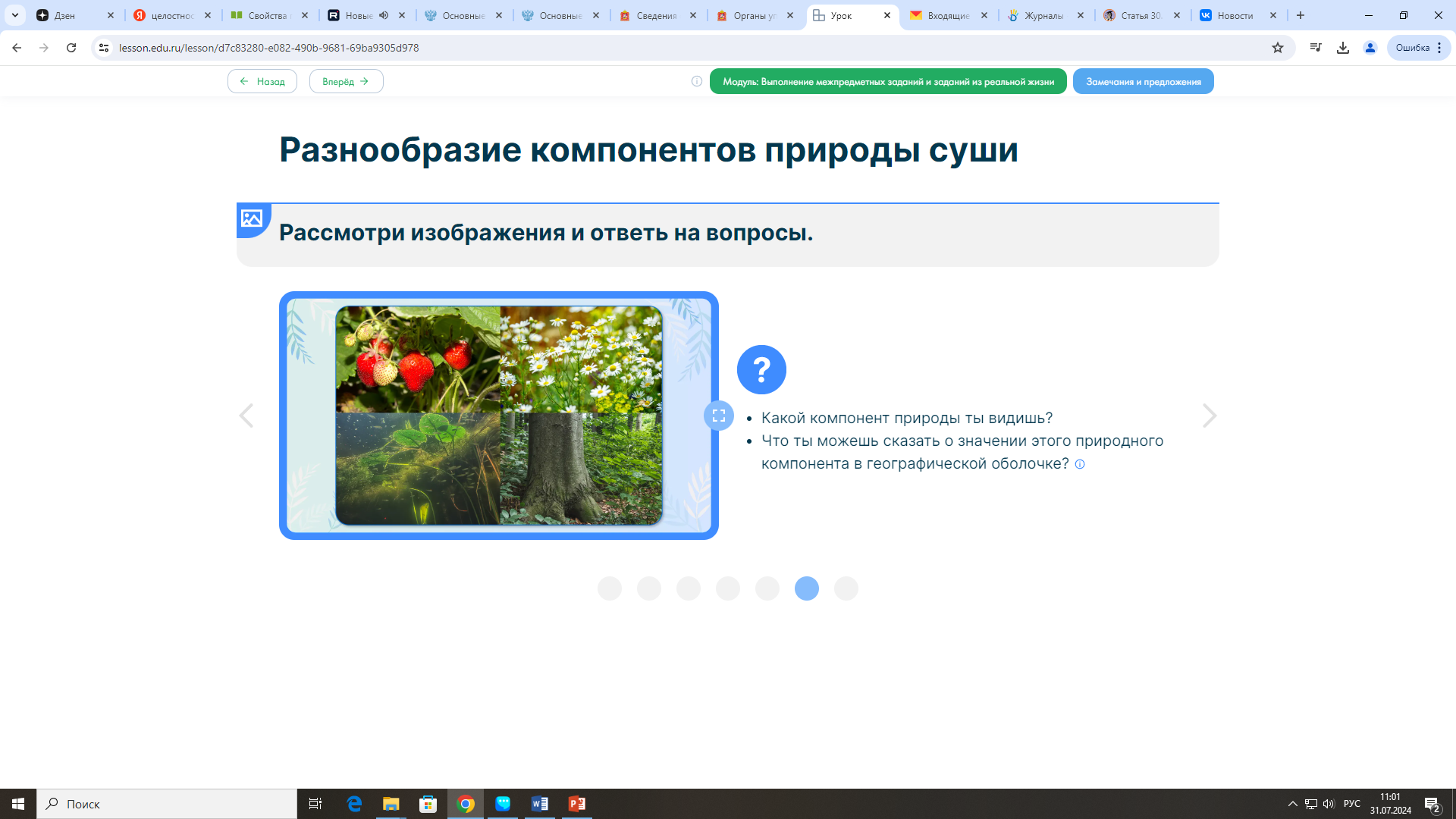Open the tab search dropdown arrow
This screenshot has width=1456, height=819.
pyautogui.click(x=15, y=15)
